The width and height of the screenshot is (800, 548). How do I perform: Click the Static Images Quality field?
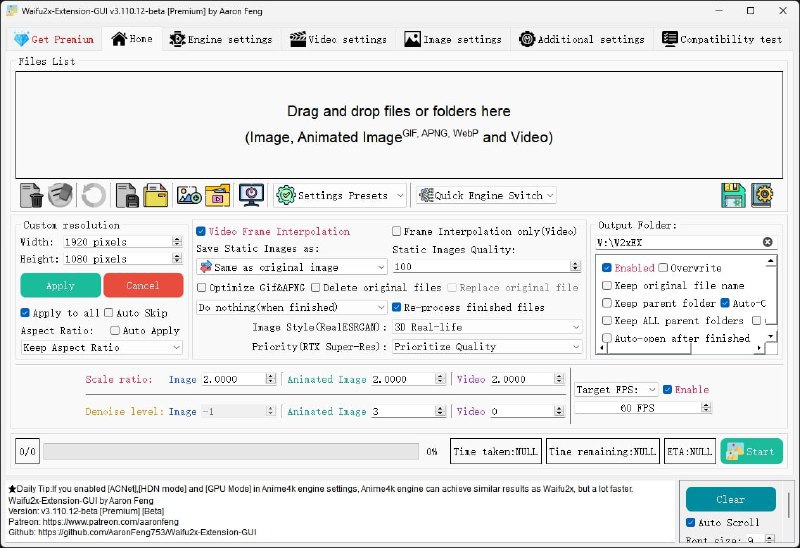pyautogui.click(x=480, y=267)
